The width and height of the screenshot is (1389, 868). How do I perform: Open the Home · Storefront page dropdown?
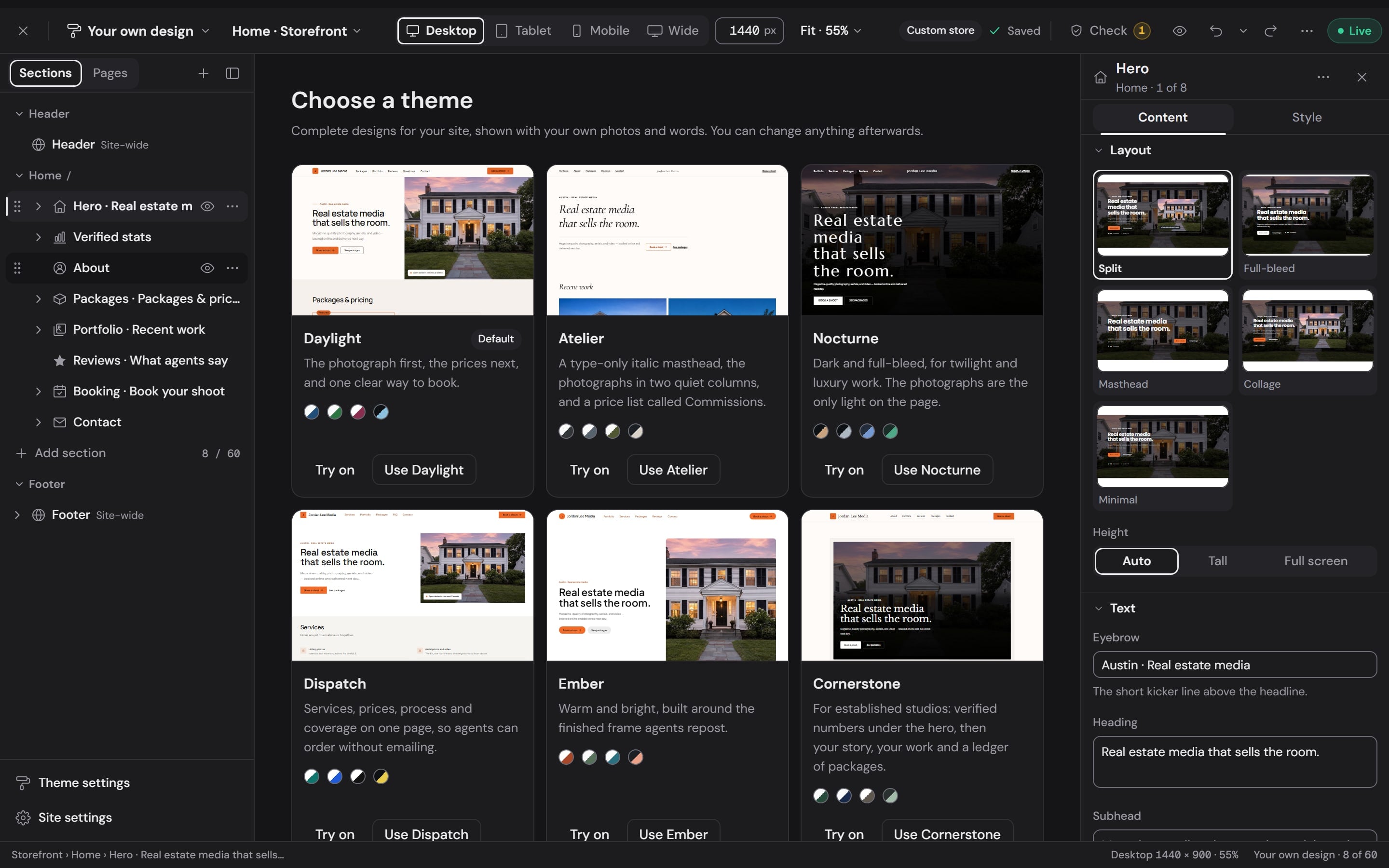pos(296,30)
